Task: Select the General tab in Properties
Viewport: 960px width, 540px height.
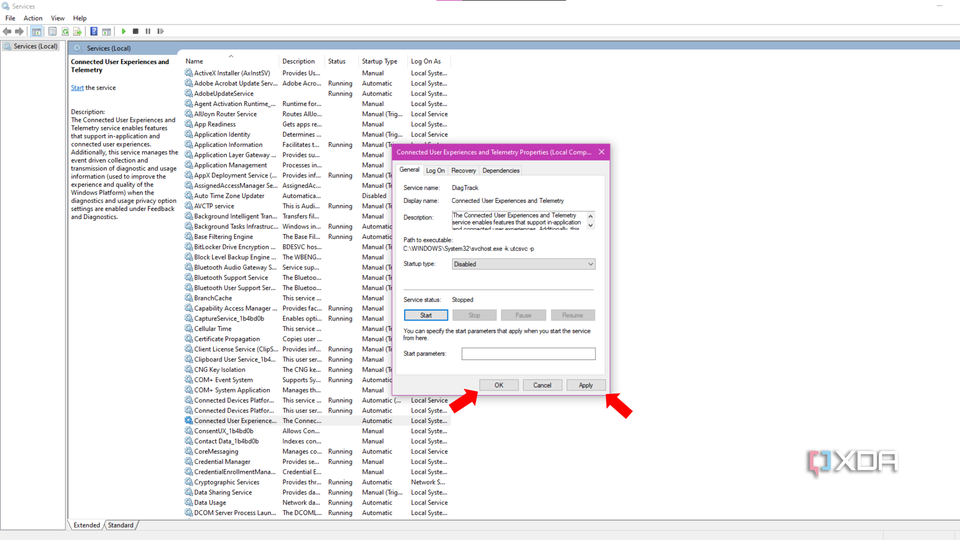Action: [x=409, y=170]
